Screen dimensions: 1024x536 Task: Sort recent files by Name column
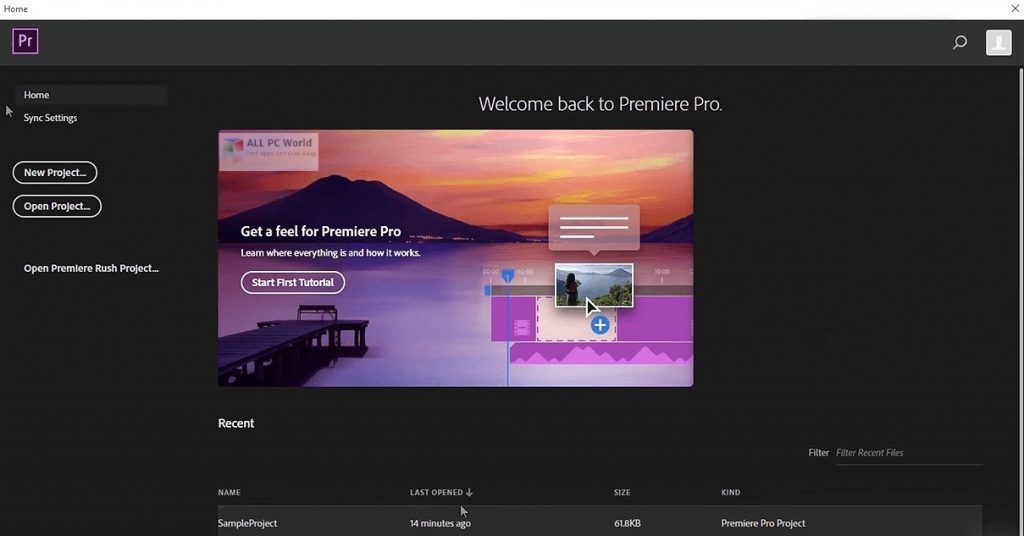click(x=229, y=492)
